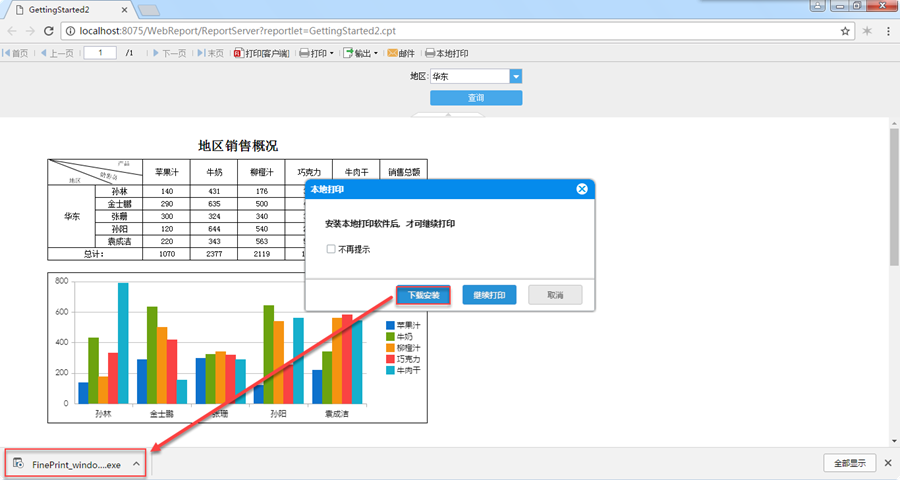Image resolution: width=900 pixels, height=480 pixels.
Task: Close the 本地打印 dialog with the X icon
Action: [x=582, y=189]
